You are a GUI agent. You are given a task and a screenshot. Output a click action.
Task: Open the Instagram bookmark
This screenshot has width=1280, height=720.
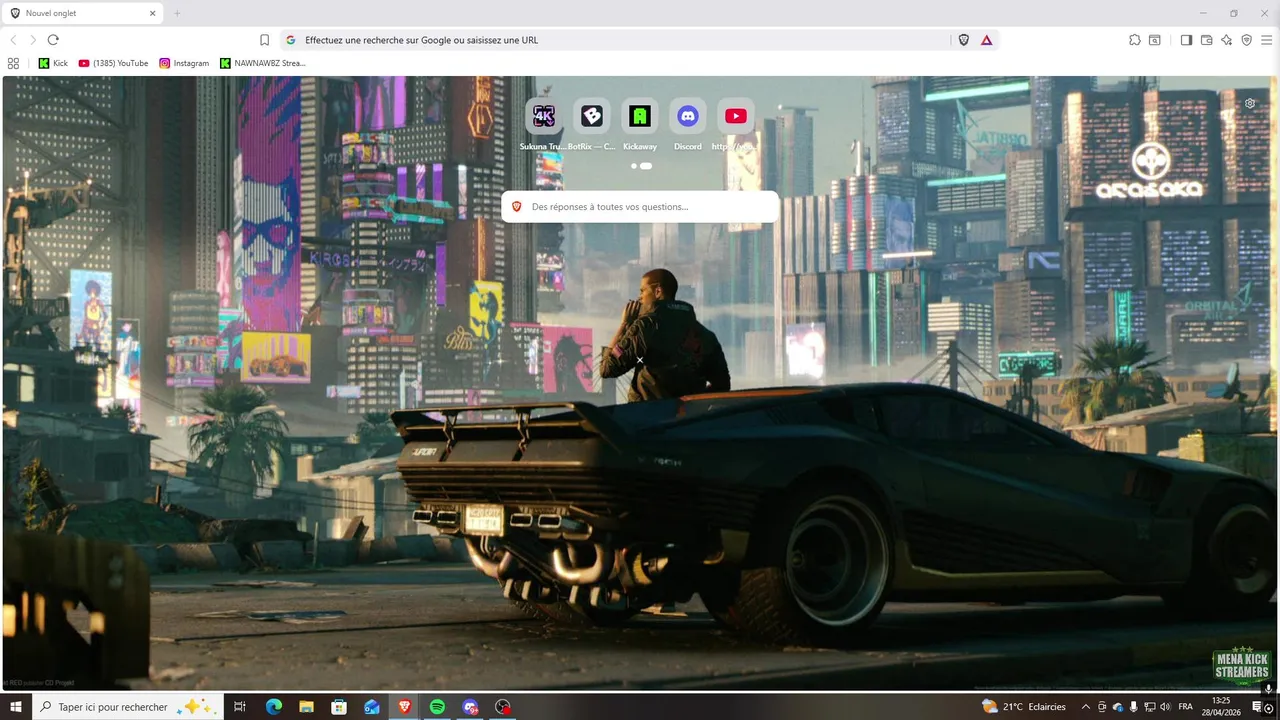(x=184, y=63)
